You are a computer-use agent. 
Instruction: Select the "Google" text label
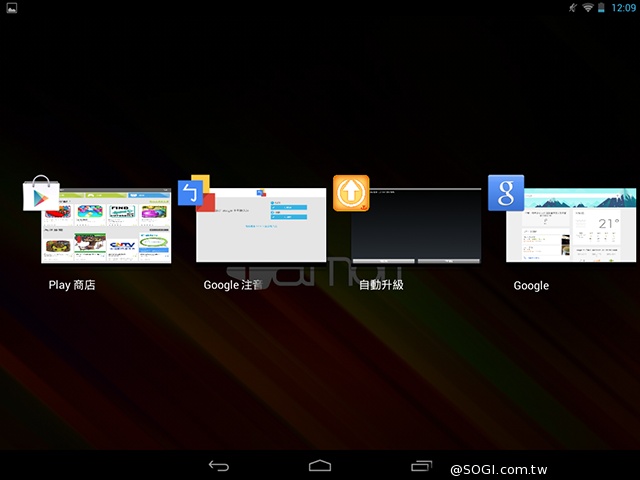(531, 285)
